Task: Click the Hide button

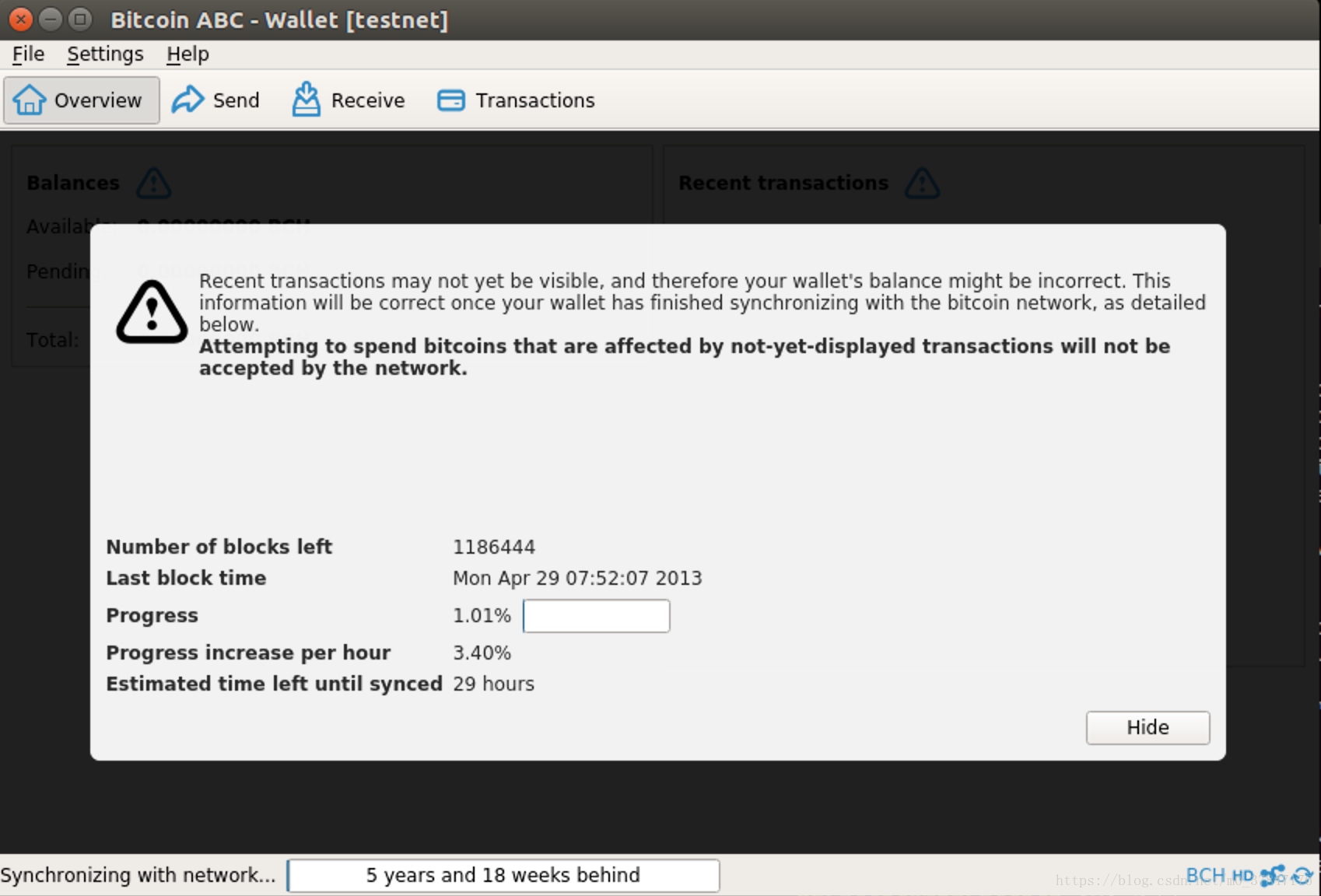Action: click(x=1148, y=727)
